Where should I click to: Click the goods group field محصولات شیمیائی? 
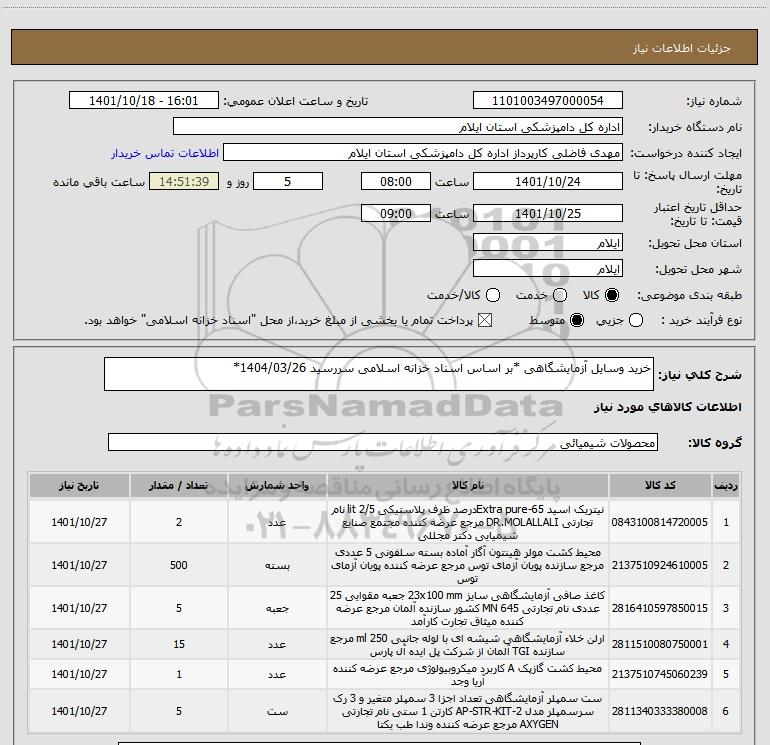(x=383, y=442)
